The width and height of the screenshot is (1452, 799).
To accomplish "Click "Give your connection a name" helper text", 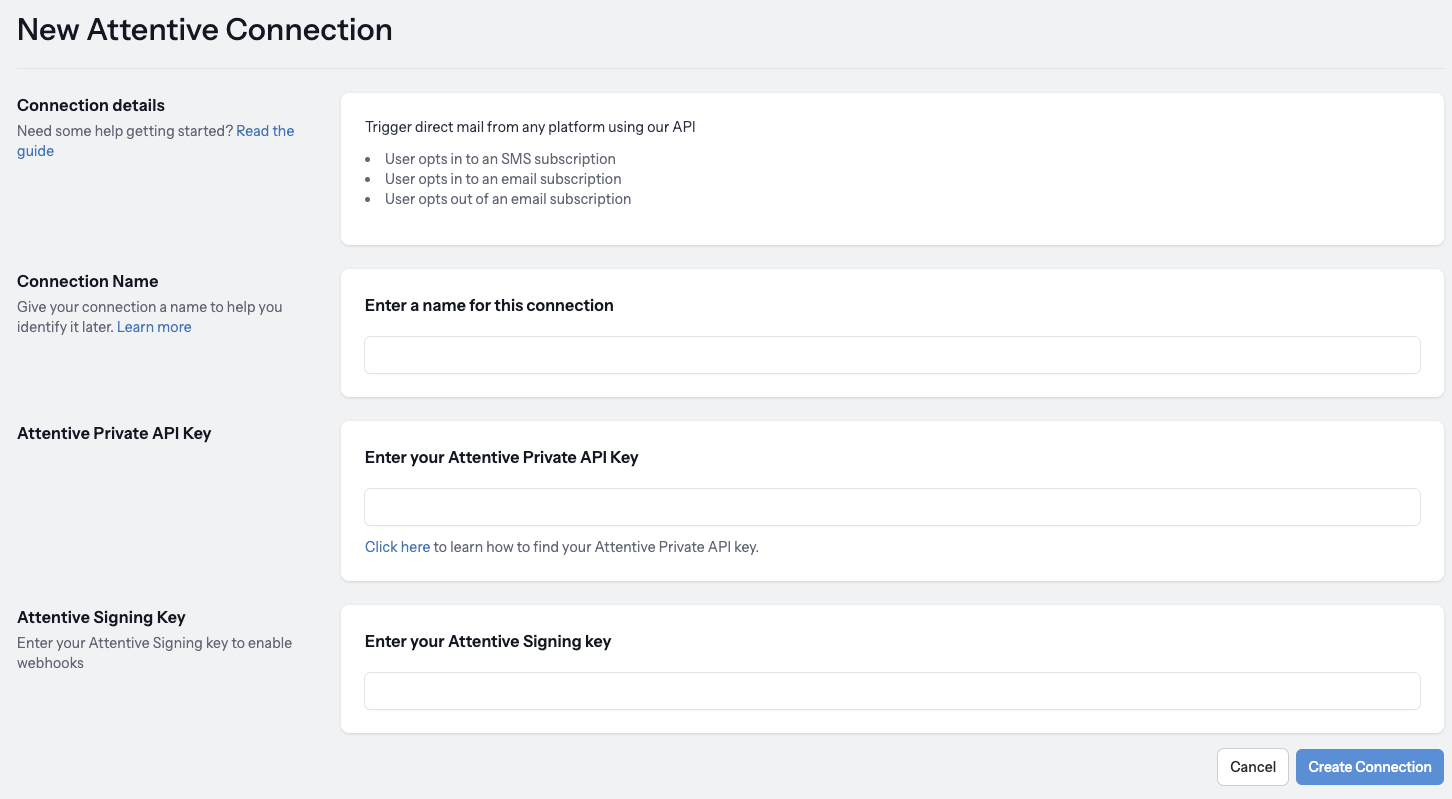I will tap(150, 307).
